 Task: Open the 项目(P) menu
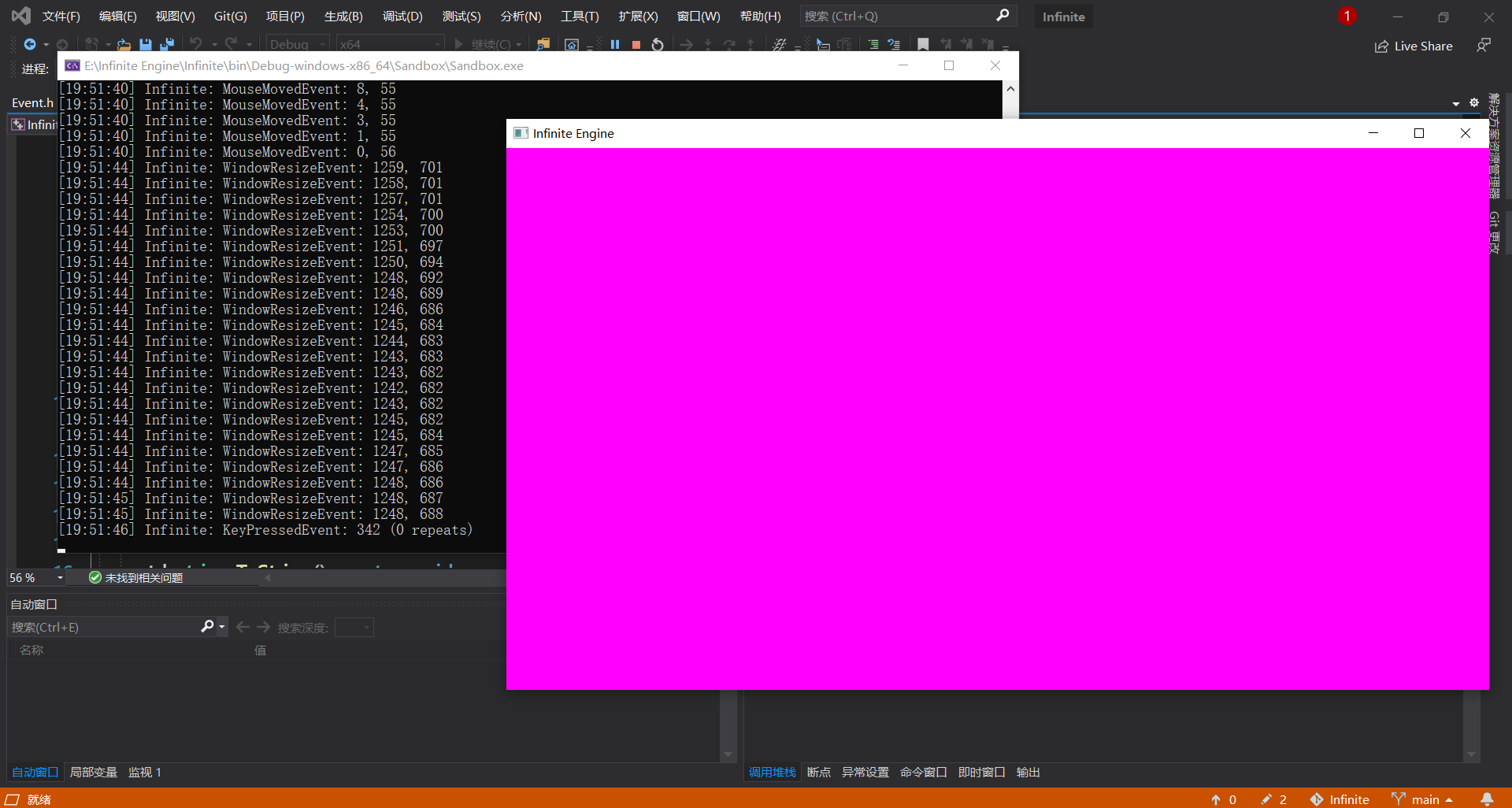click(x=285, y=17)
